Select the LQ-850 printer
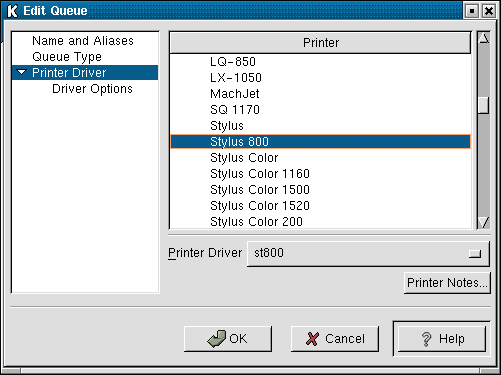 (320, 62)
